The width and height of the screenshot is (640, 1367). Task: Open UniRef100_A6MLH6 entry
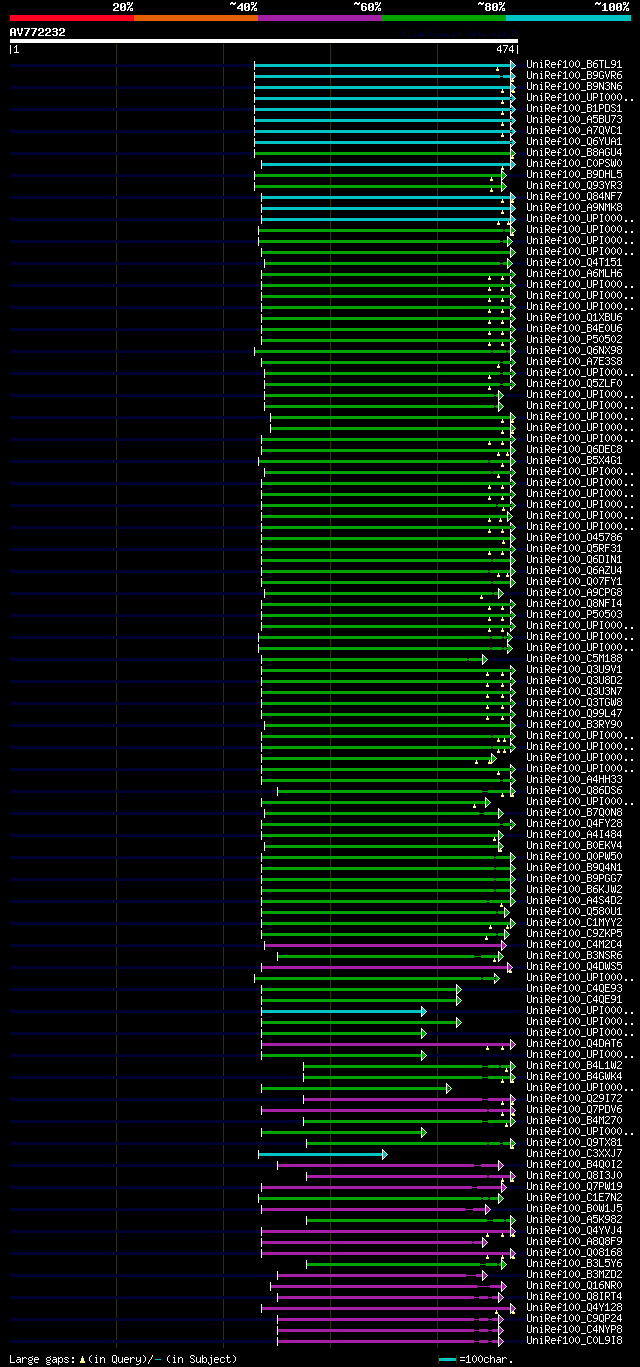576,273
